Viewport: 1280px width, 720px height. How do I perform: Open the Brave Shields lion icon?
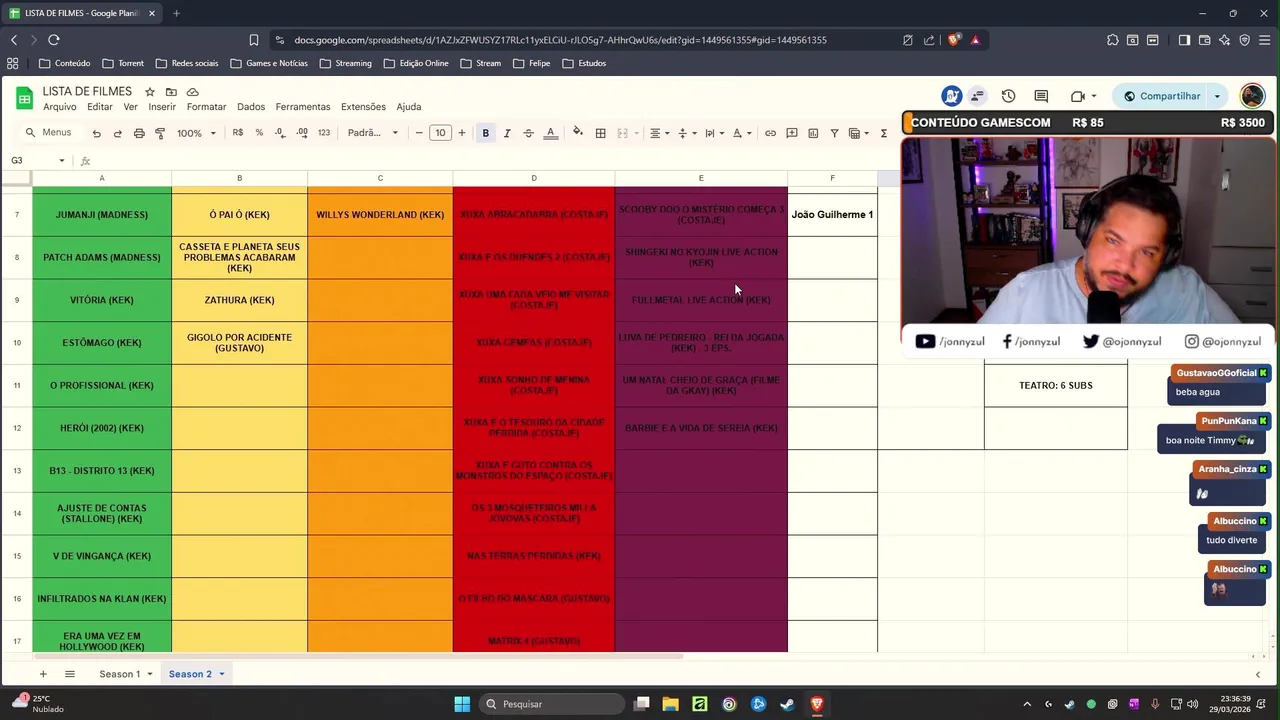(x=954, y=40)
